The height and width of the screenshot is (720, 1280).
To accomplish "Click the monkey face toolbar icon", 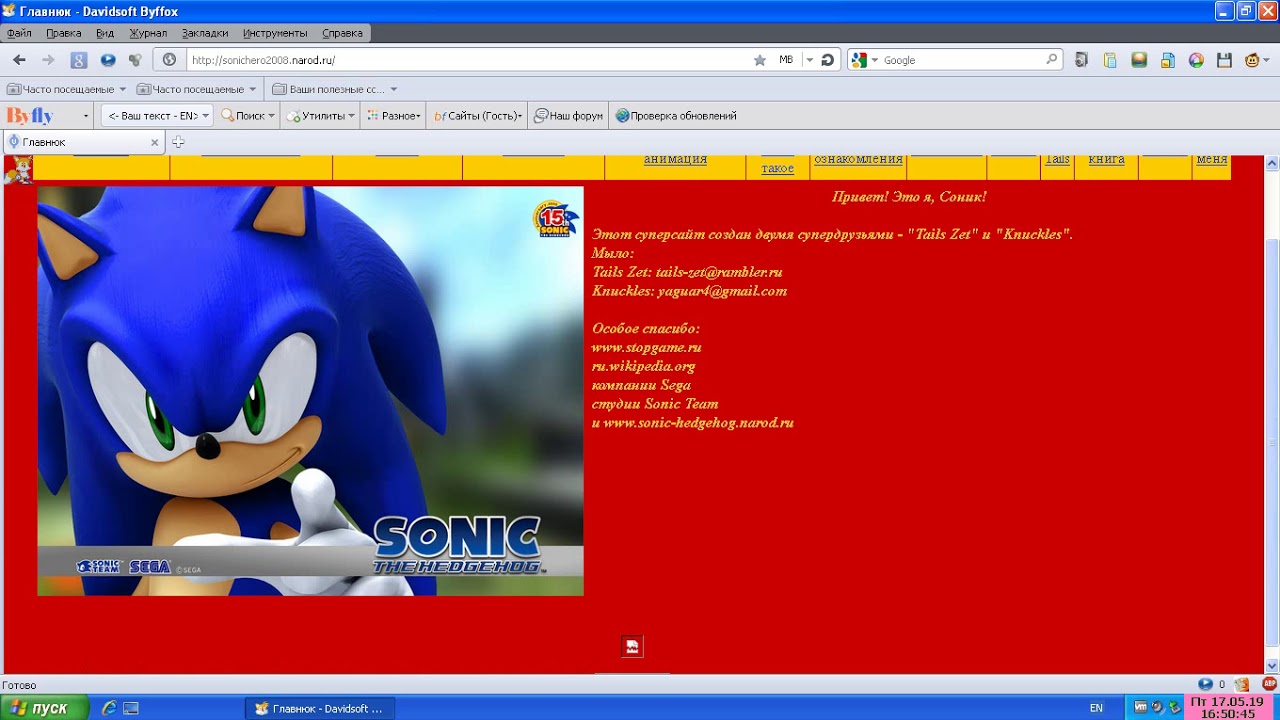I will tap(1253, 60).
